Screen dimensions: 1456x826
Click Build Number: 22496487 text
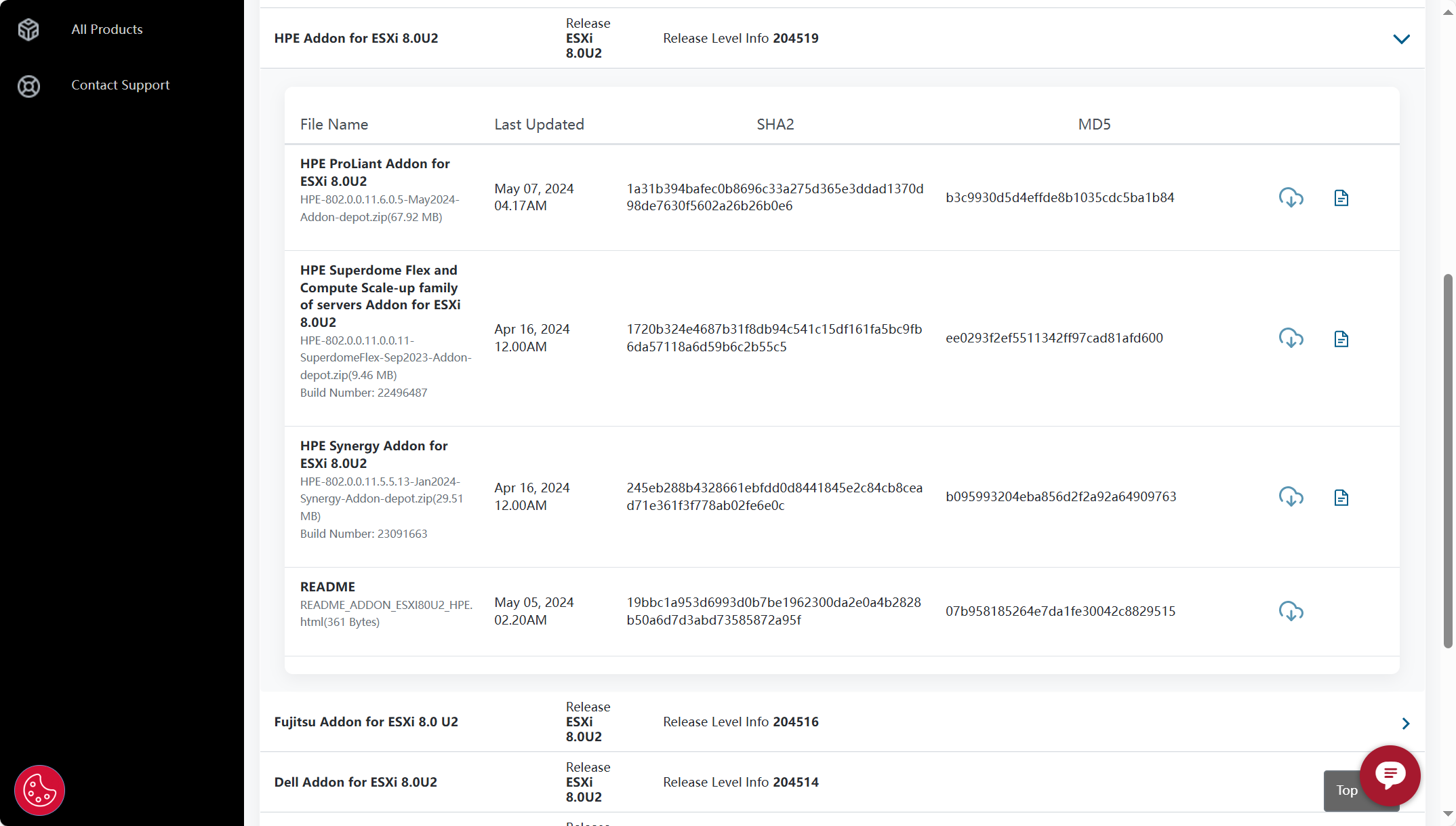[363, 393]
